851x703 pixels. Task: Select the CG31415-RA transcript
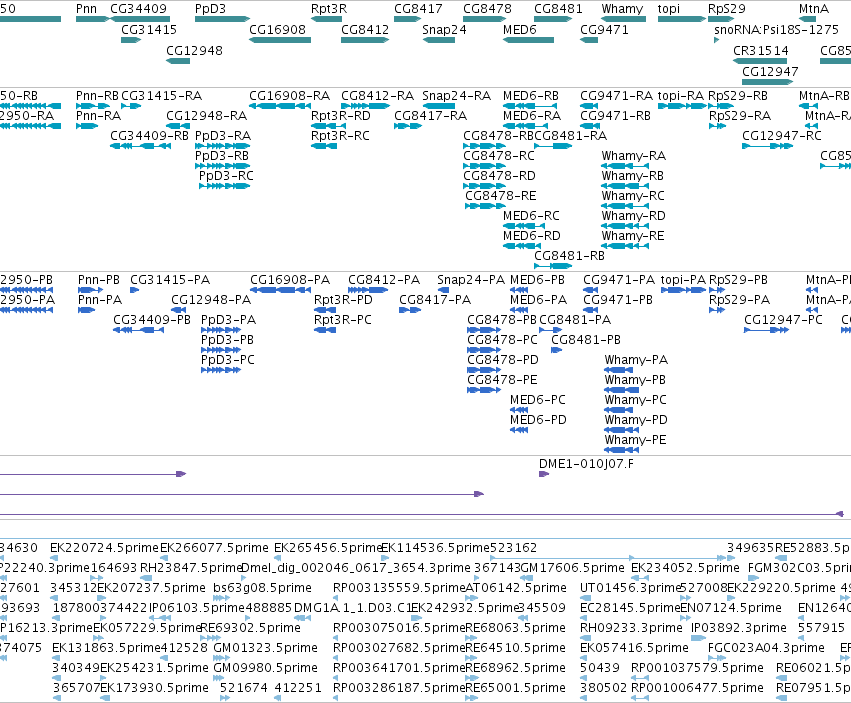[x=131, y=106]
